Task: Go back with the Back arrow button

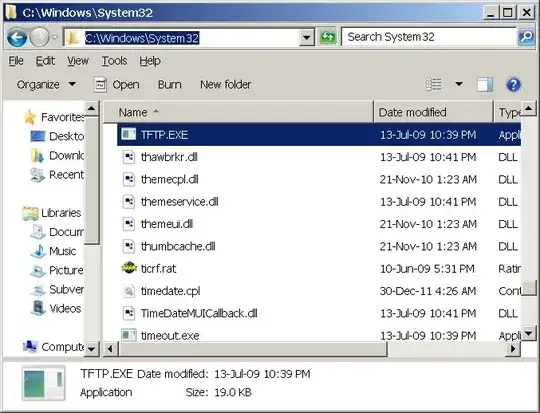Action: tap(17, 37)
